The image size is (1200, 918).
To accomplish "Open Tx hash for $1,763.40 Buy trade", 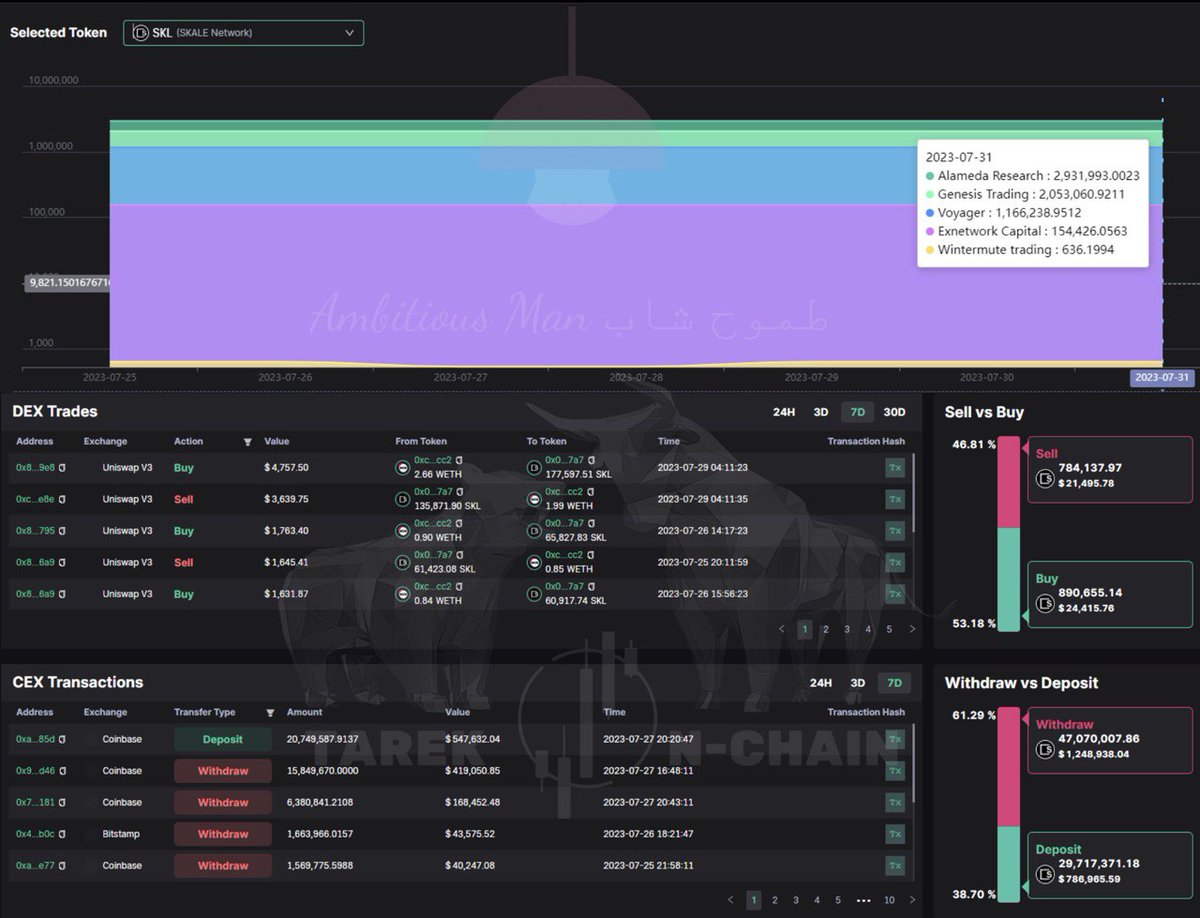I will (895, 531).
